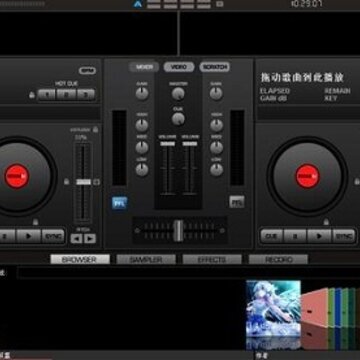
Task: Click the lock icon left of left pitch slider handle
Action: click(x=66, y=182)
